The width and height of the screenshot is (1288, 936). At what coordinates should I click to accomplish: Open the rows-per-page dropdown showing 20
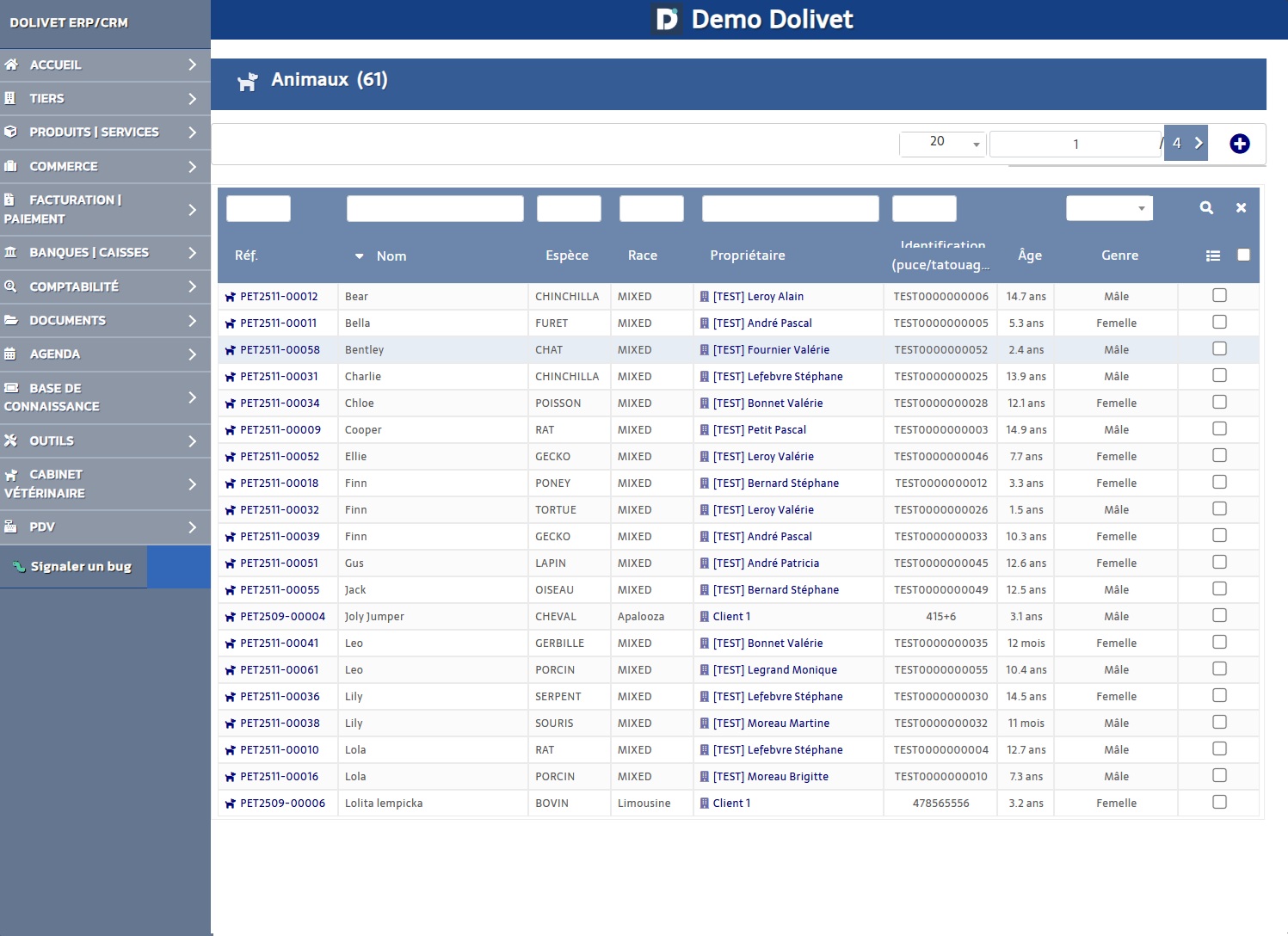click(941, 143)
